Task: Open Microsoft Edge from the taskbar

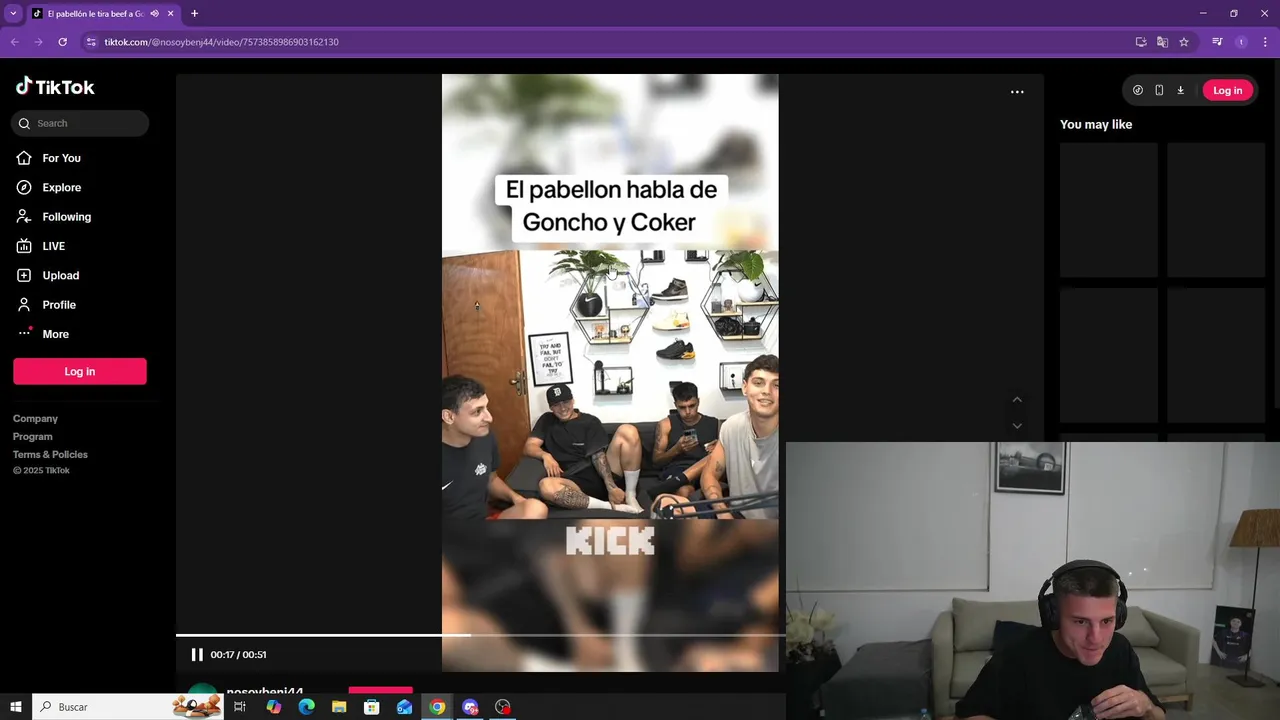Action: 306,707
